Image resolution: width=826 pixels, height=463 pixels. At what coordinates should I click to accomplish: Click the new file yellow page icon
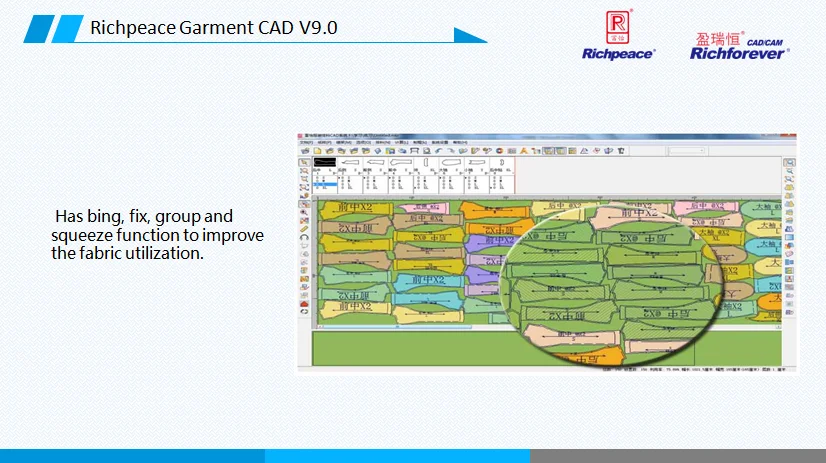click(x=317, y=151)
